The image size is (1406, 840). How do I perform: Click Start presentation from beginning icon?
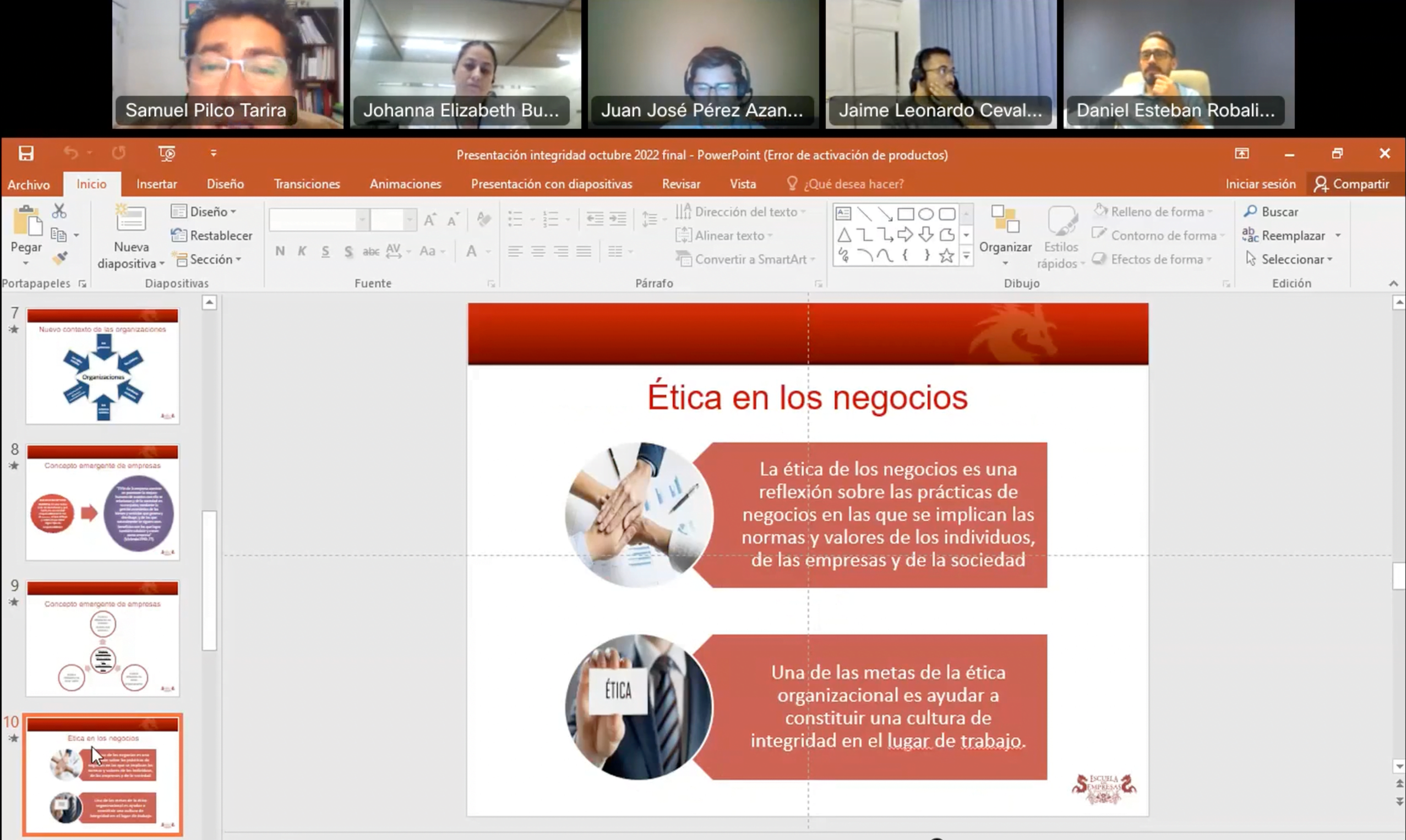coord(166,154)
